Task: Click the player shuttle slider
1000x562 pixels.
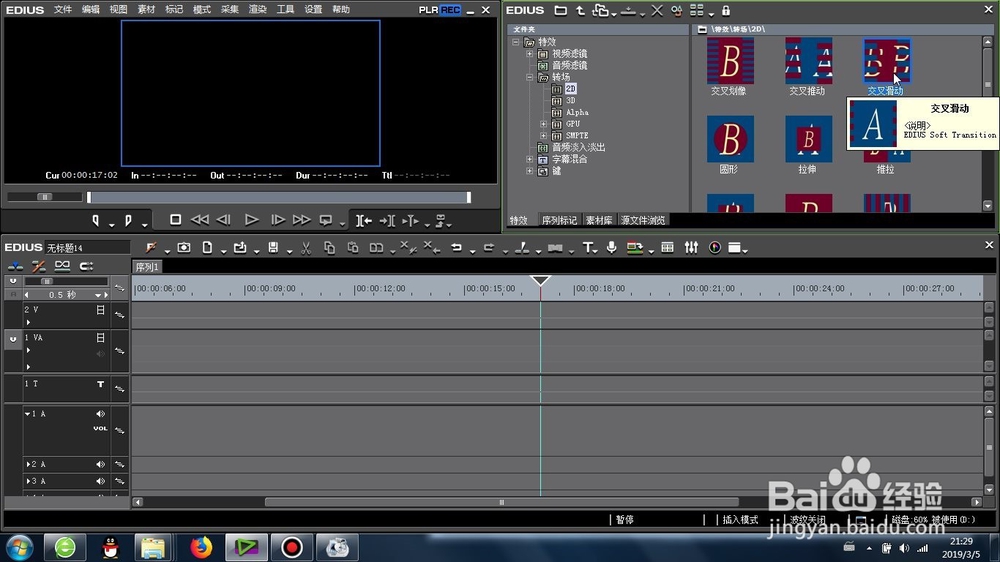Action: 45,197
